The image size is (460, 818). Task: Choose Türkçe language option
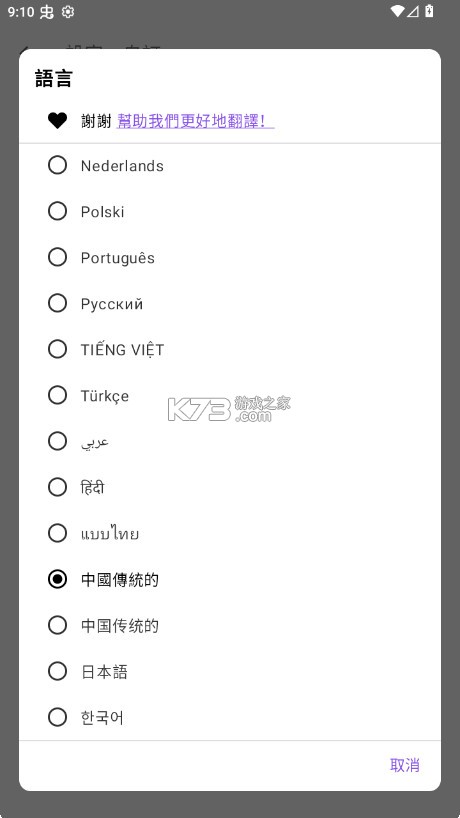[x=229, y=395]
